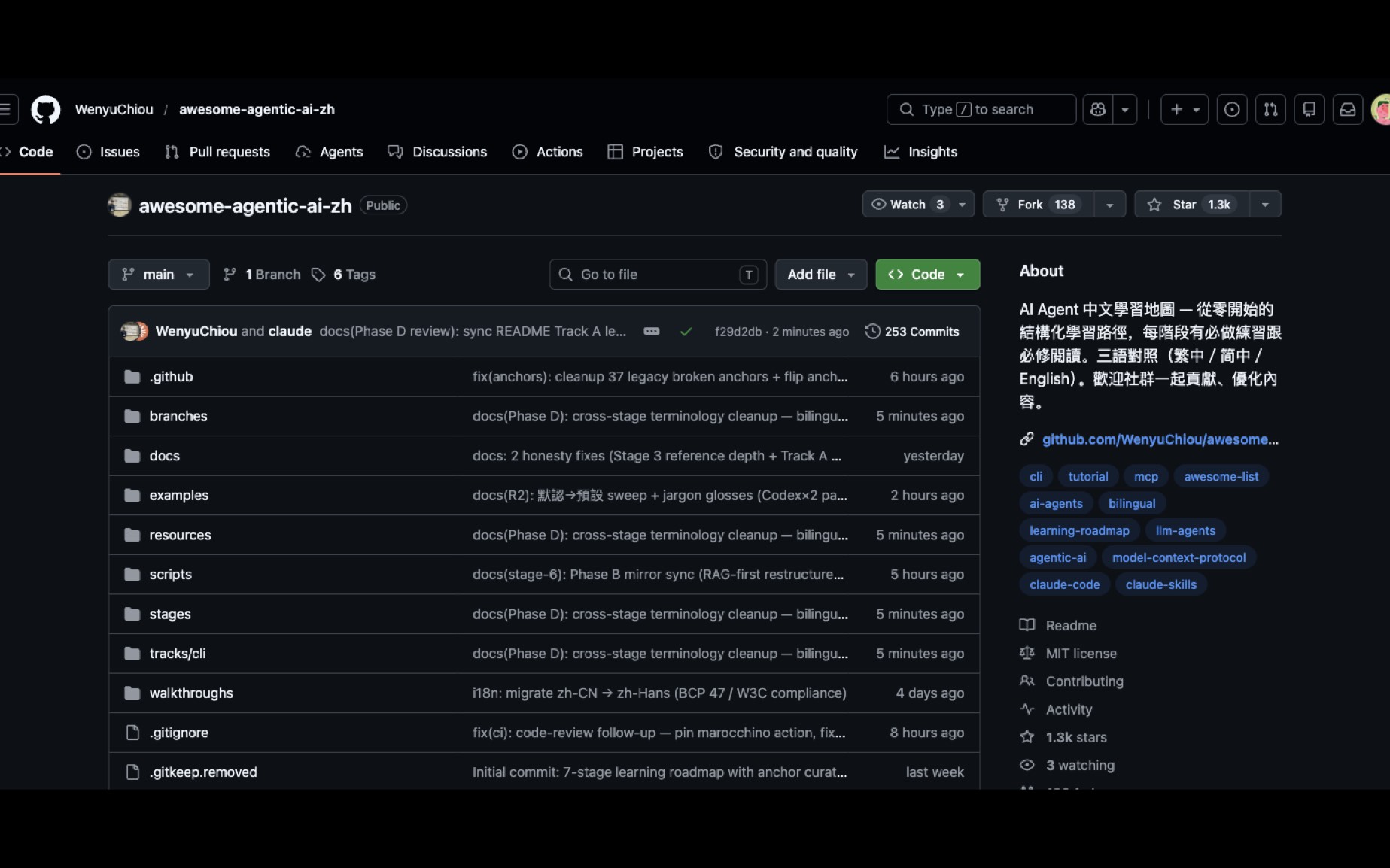Click the repository owner avatar beside title

click(120, 205)
